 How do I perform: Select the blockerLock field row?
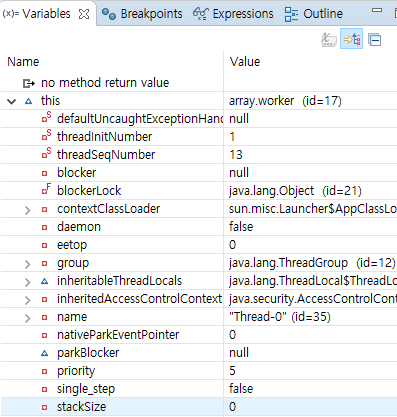199,191
